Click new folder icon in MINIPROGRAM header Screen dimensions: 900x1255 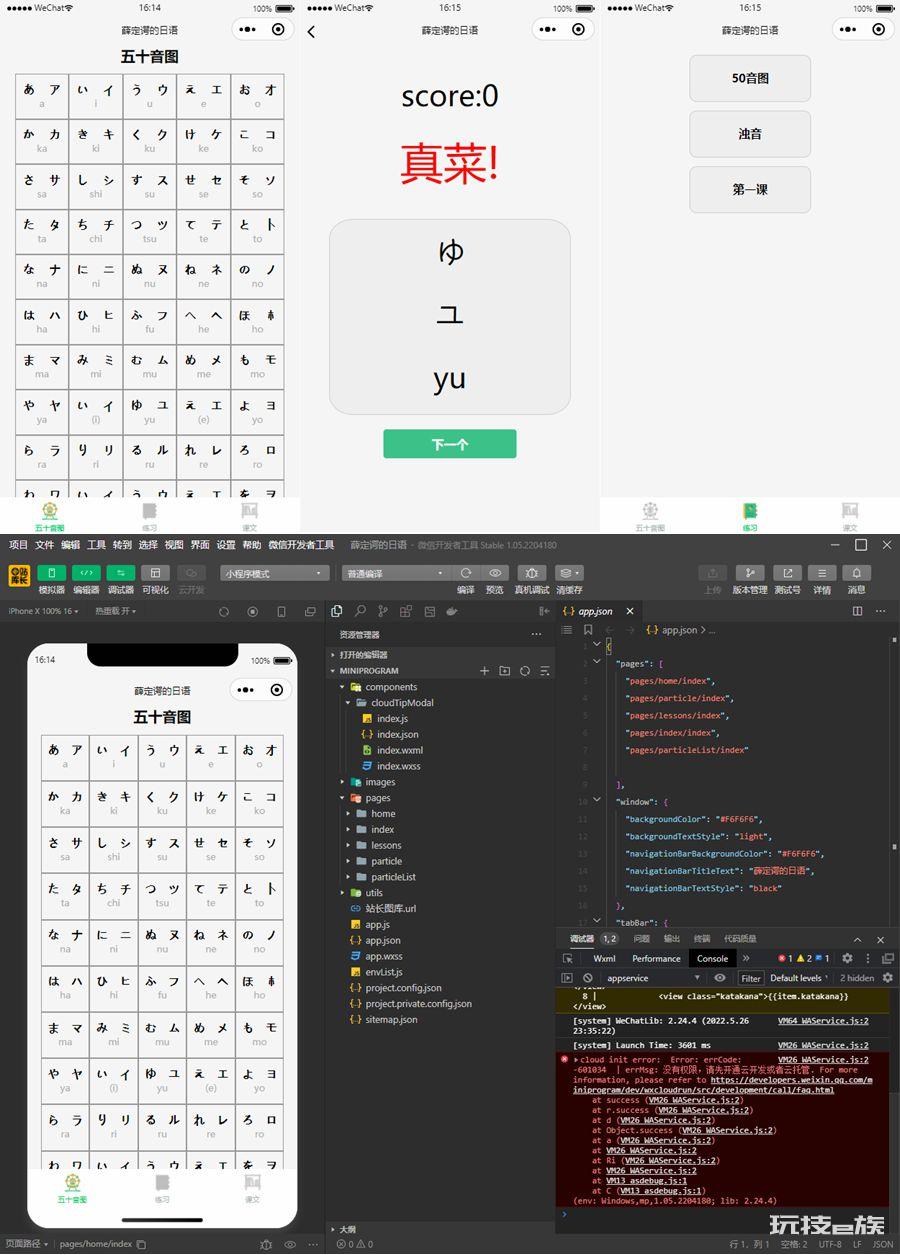pos(504,671)
